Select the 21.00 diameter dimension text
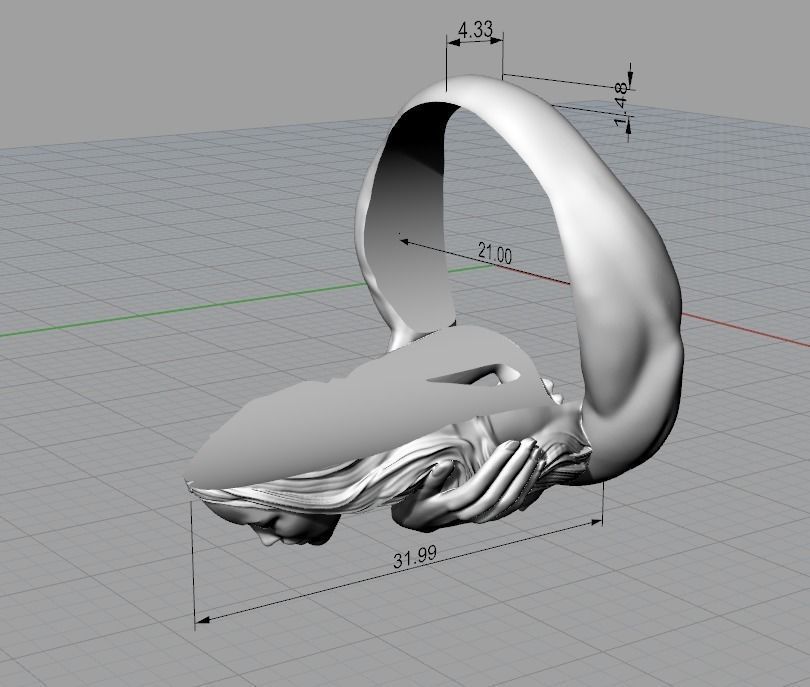 (x=495, y=253)
